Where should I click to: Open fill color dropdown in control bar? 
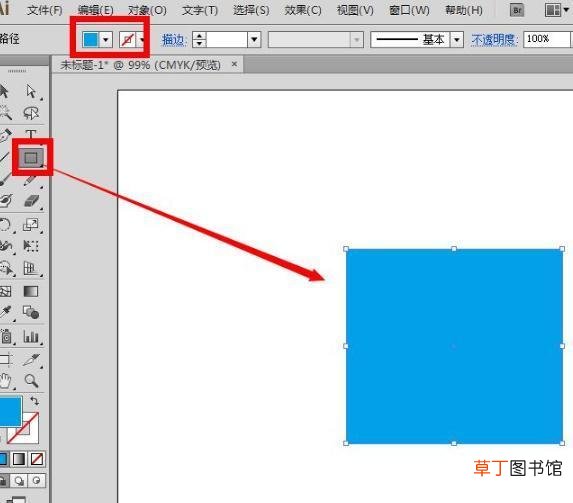106,39
